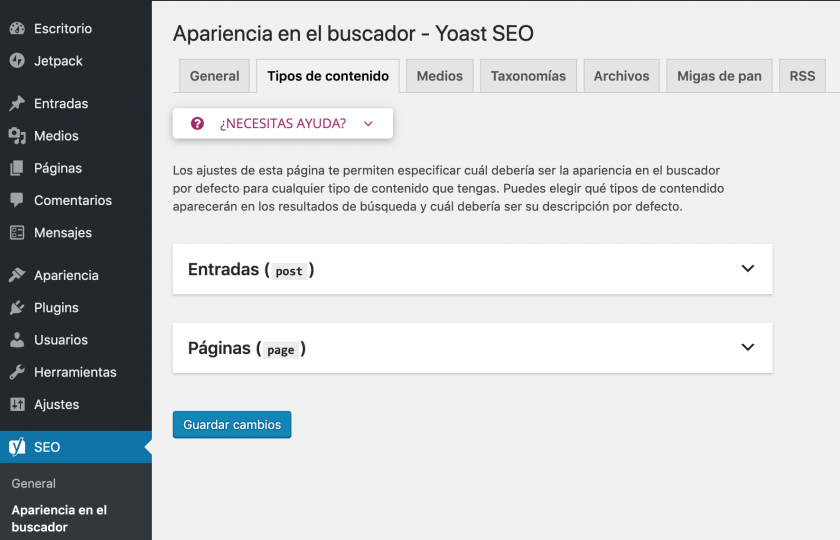Click the Ajustes settings menu item
Viewport: 840px width, 540px height.
click(x=56, y=405)
